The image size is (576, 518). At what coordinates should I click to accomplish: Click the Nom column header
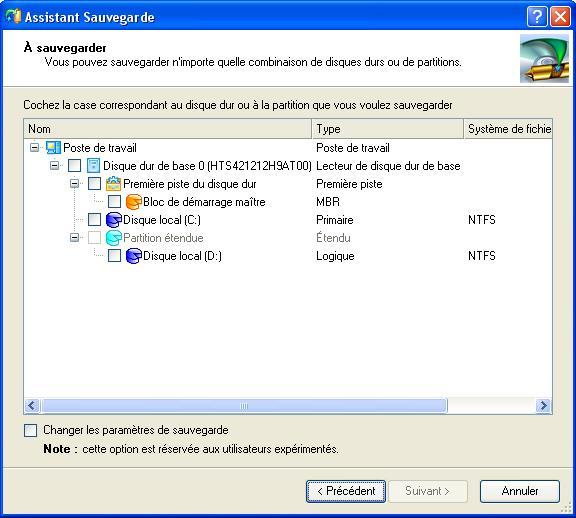coord(168,129)
